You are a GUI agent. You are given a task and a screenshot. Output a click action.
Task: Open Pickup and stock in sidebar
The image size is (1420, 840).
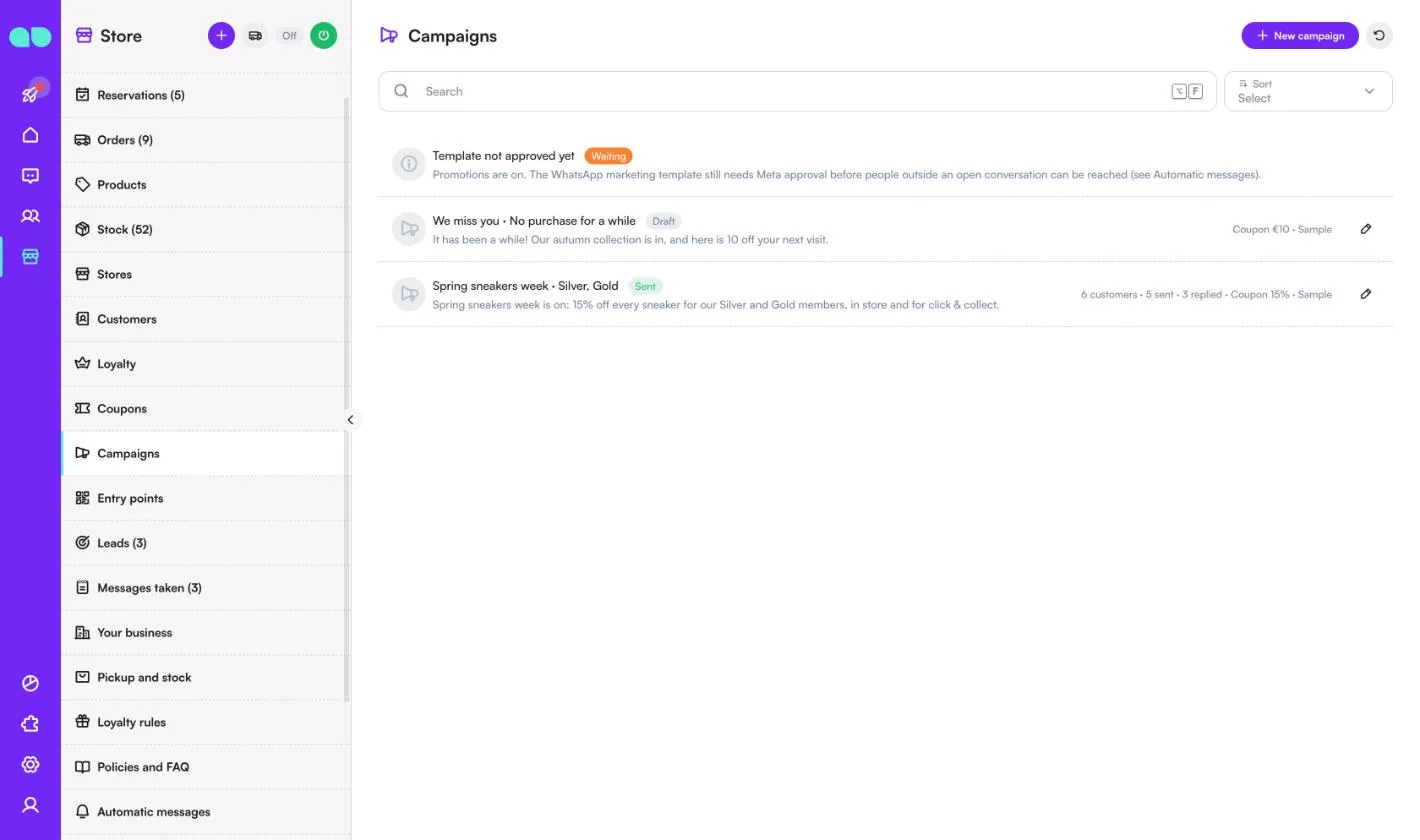click(204, 677)
